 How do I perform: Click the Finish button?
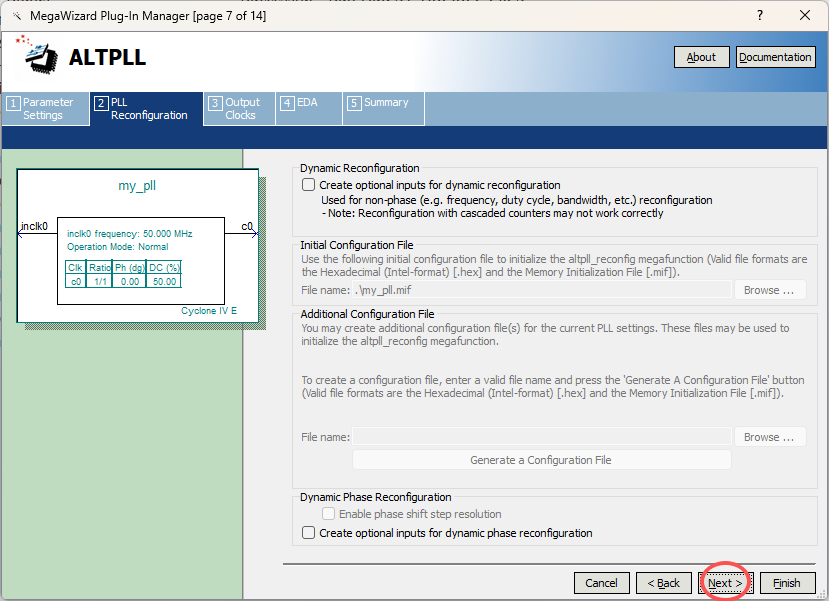(x=787, y=583)
